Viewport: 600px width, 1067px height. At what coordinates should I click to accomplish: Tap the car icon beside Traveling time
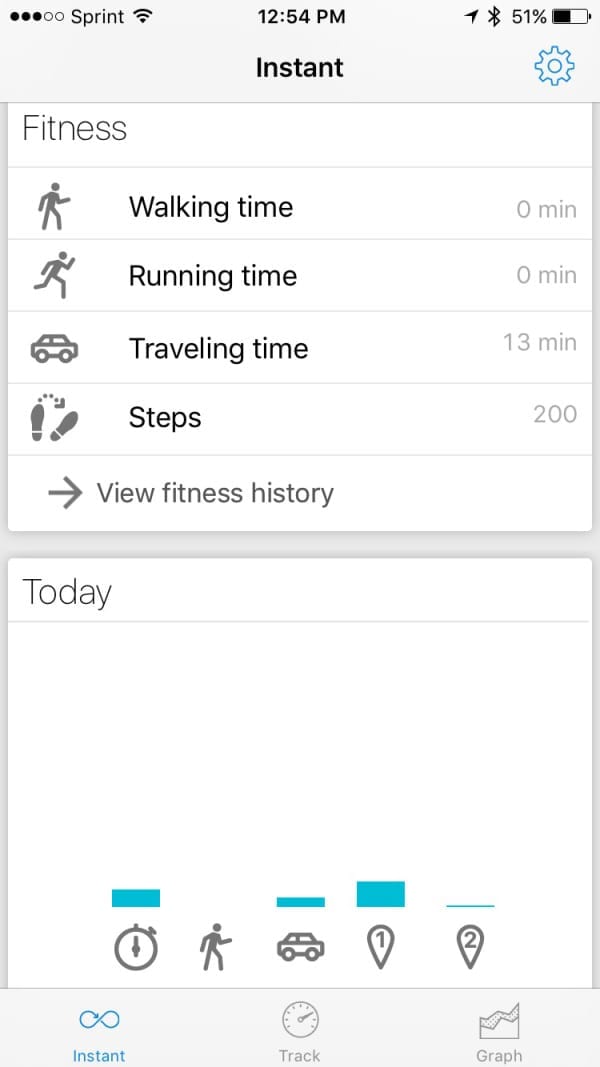pyautogui.click(x=54, y=348)
